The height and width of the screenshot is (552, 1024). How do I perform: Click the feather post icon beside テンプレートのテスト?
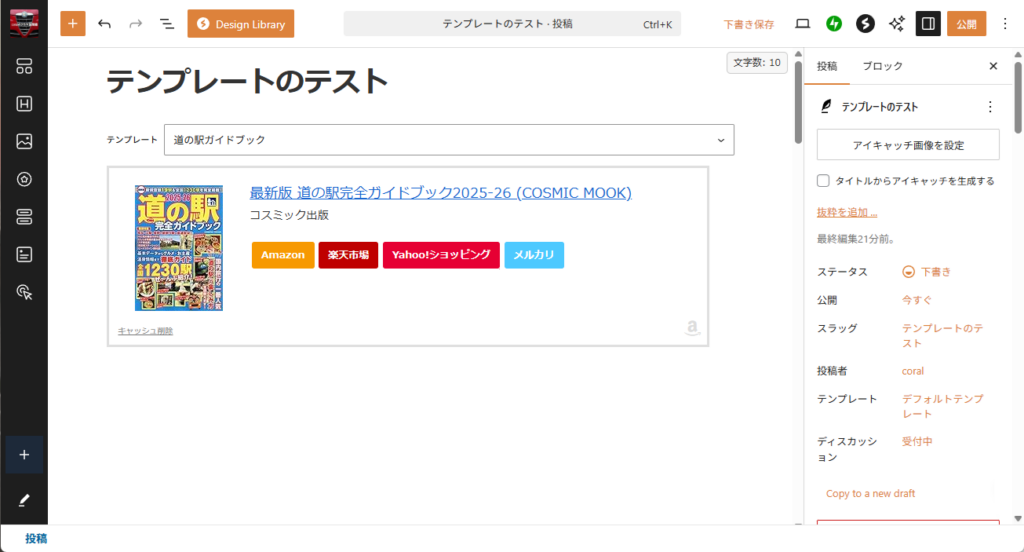point(826,106)
